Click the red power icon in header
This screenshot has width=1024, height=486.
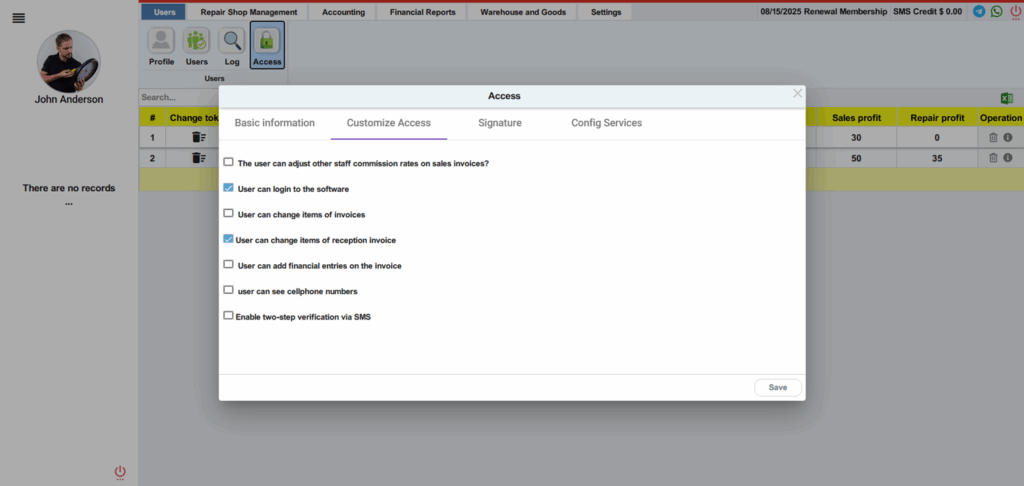(x=1015, y=12)
